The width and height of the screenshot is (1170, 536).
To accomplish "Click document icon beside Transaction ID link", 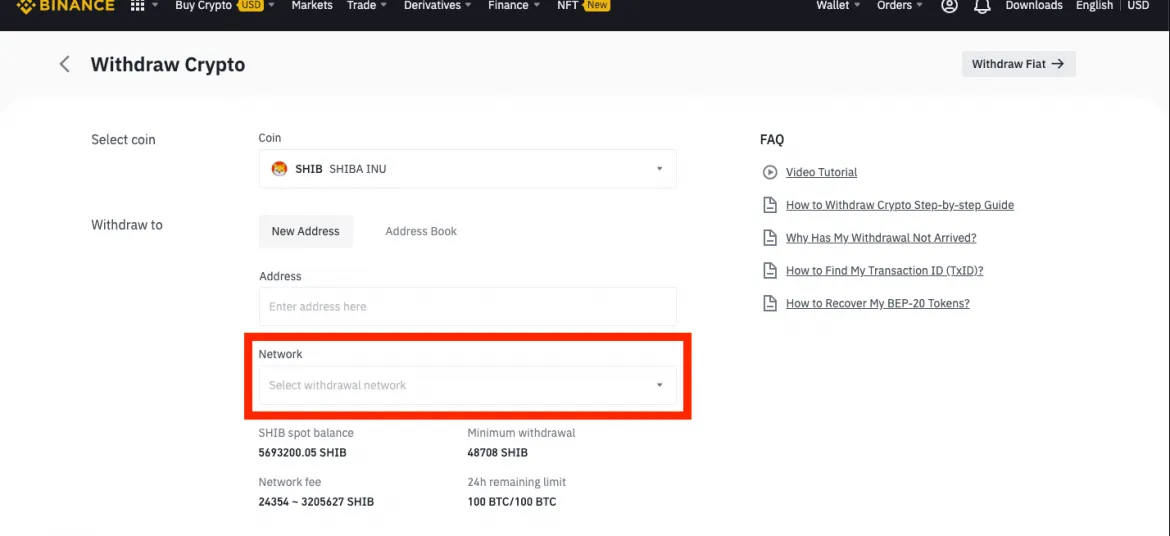I will (x=769, y=271).
